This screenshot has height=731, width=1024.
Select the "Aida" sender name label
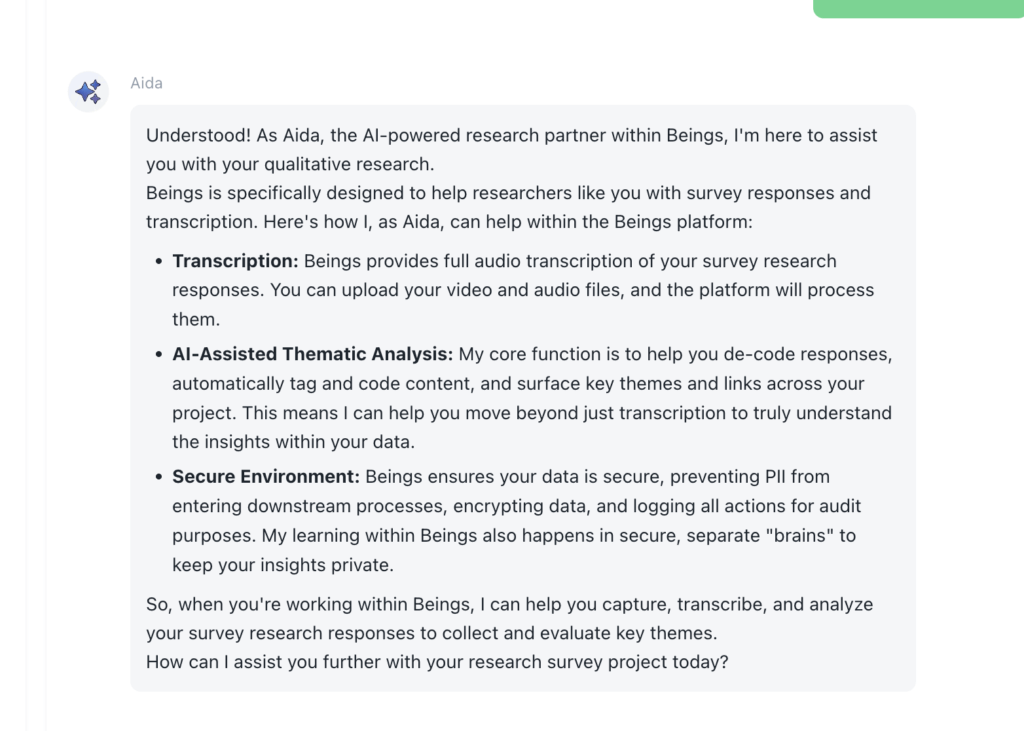click(146, 83)
